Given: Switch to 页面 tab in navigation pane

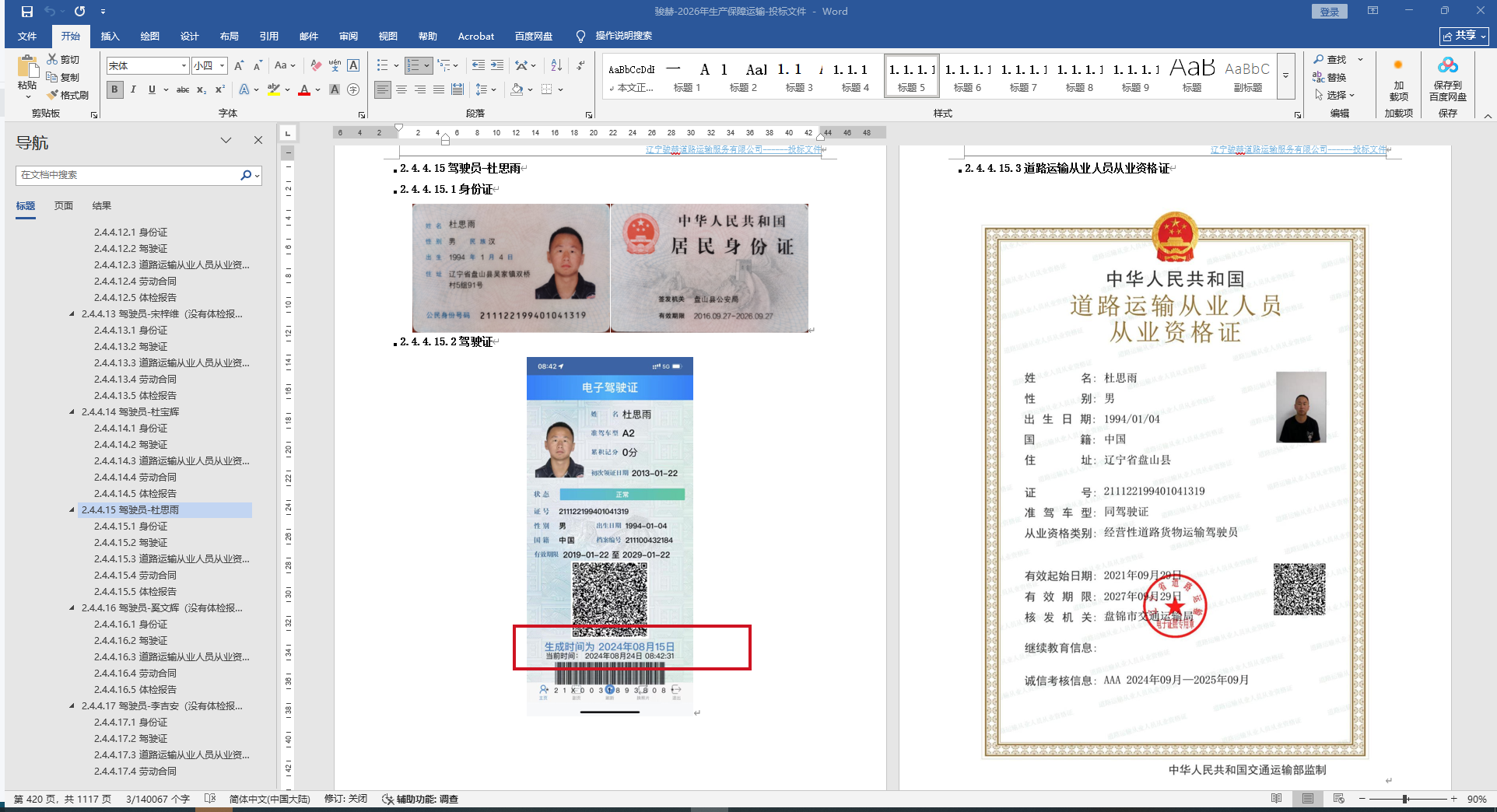Looking at the screenshot, I should pos(64,205).
